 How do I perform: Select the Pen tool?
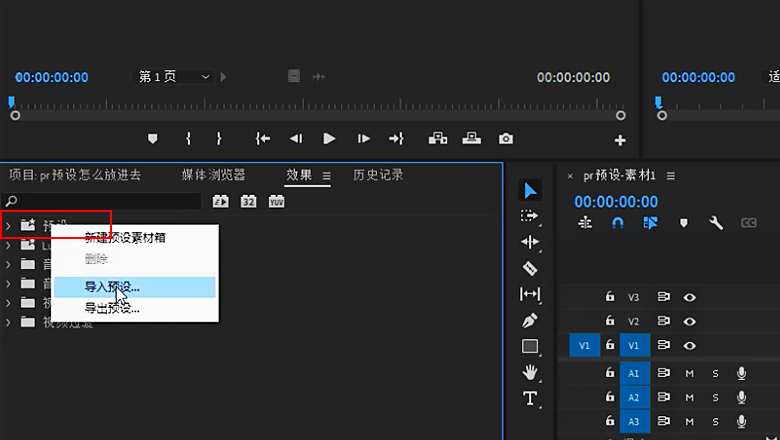click(x=530, y=320)
